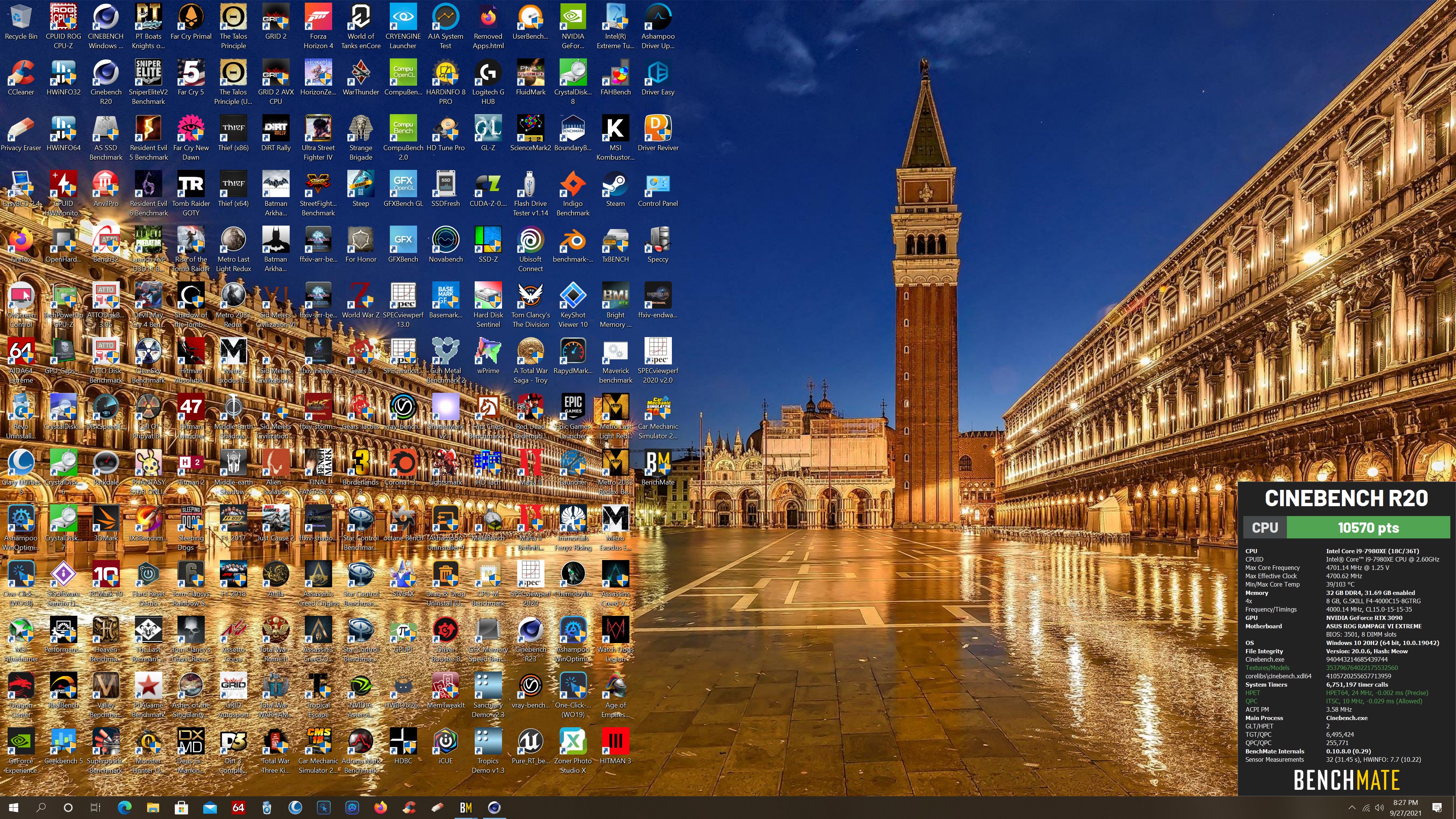Open the Dragon Center desktop shortcut
The image size is (1456, 819).
tap(21, 695)
